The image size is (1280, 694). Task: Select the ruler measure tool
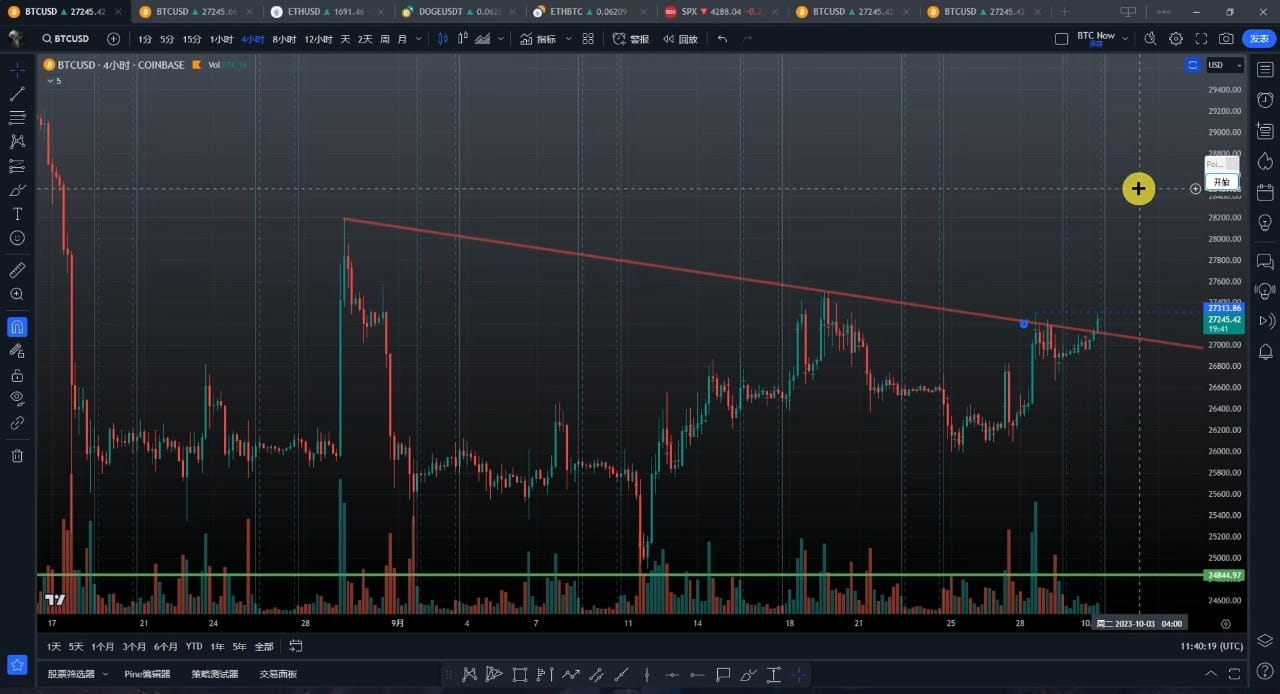[x=17, y=270]
